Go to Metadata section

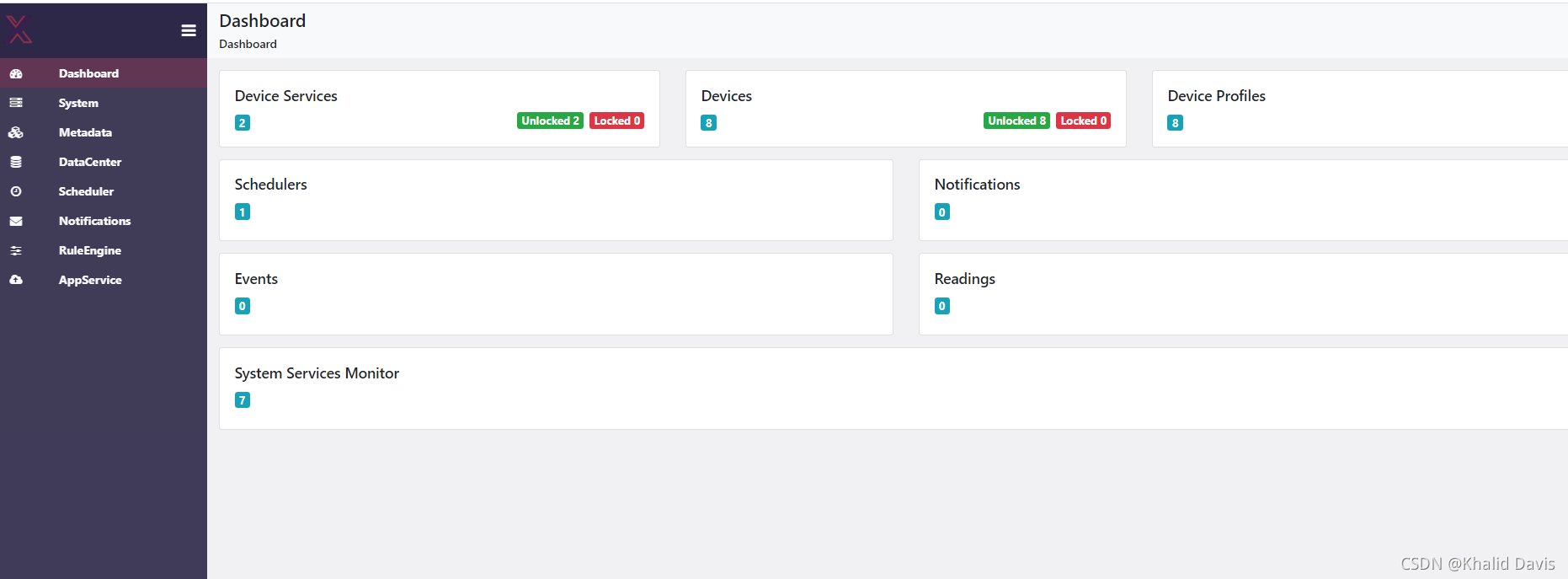pos(104,132)
